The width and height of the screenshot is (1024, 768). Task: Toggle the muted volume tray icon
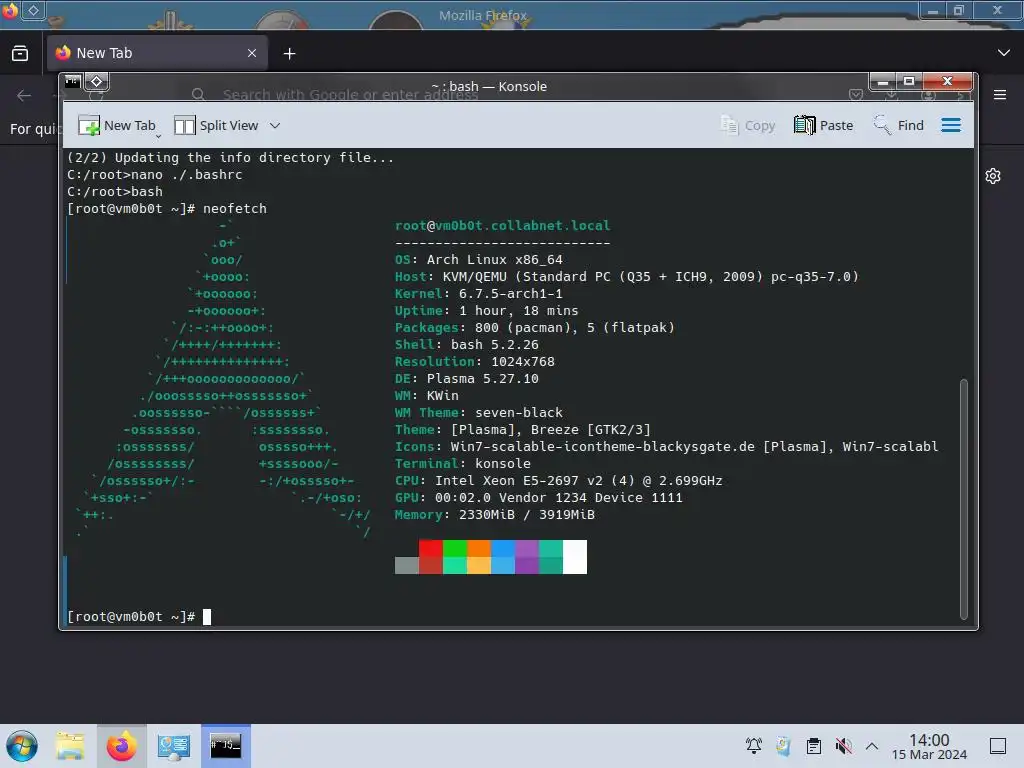(x=843, y=746)
